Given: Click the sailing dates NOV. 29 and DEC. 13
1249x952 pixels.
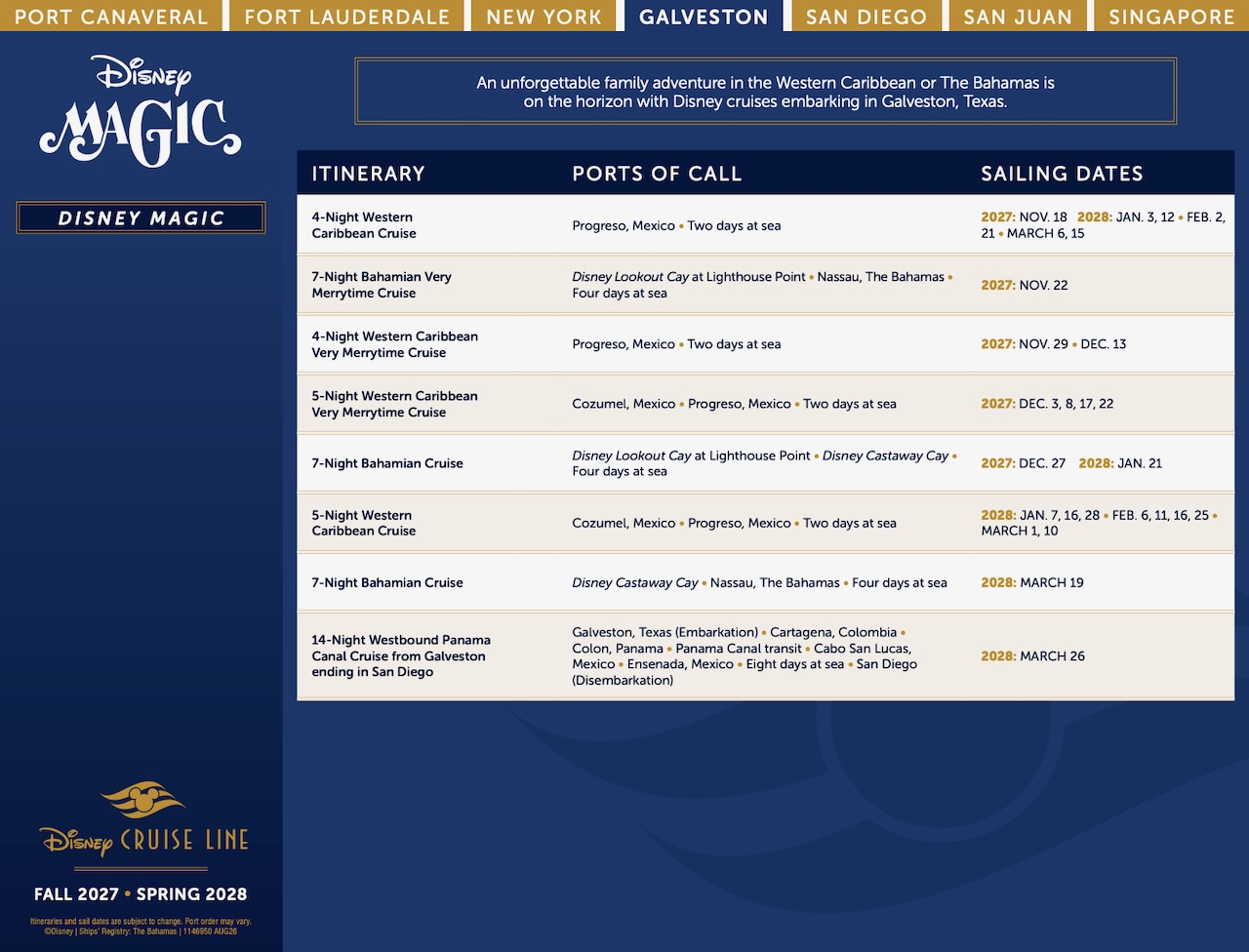Looking at the screenshot, I should 1054,344.
